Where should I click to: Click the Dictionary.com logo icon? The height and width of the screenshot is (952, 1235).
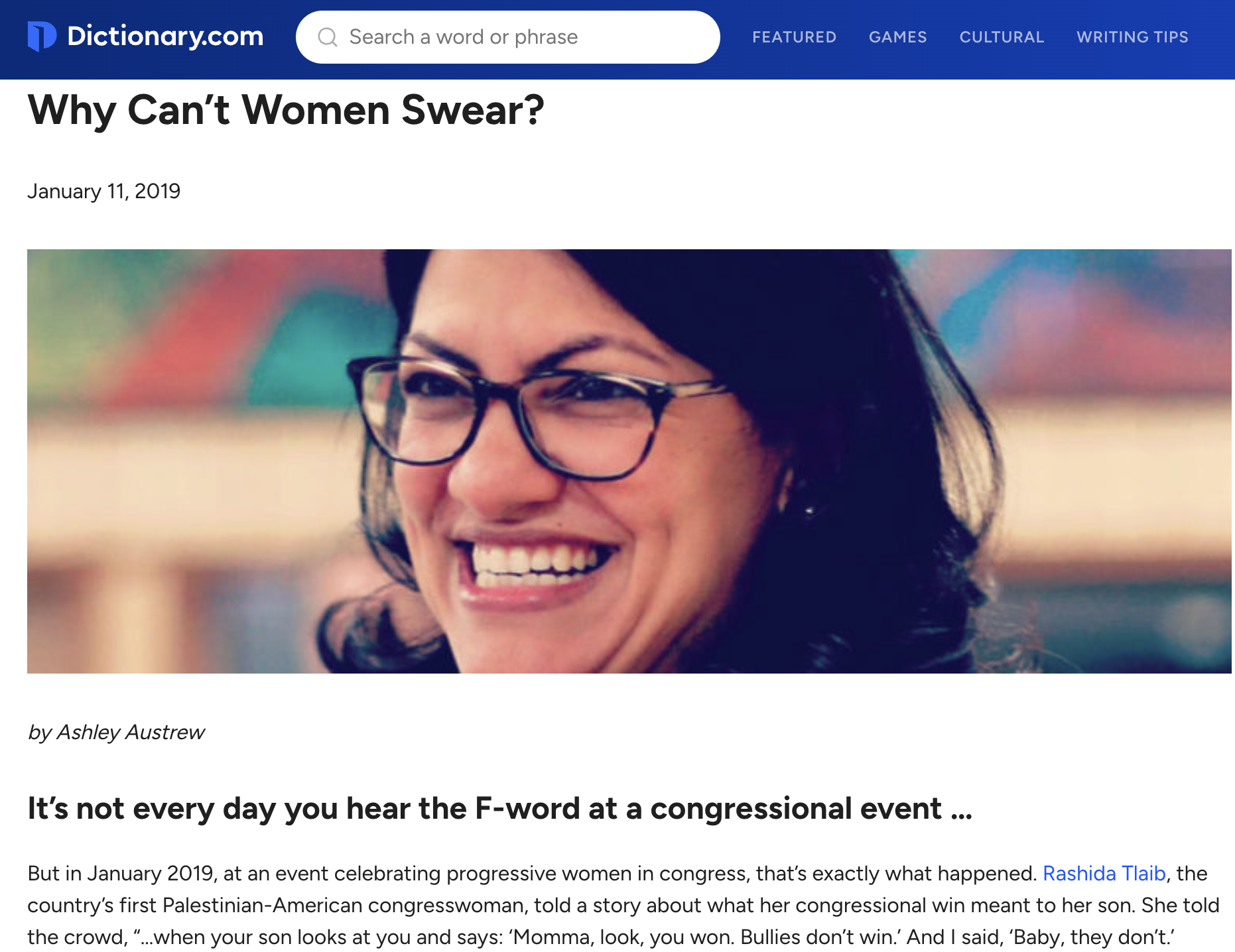(x=42, y=36)
